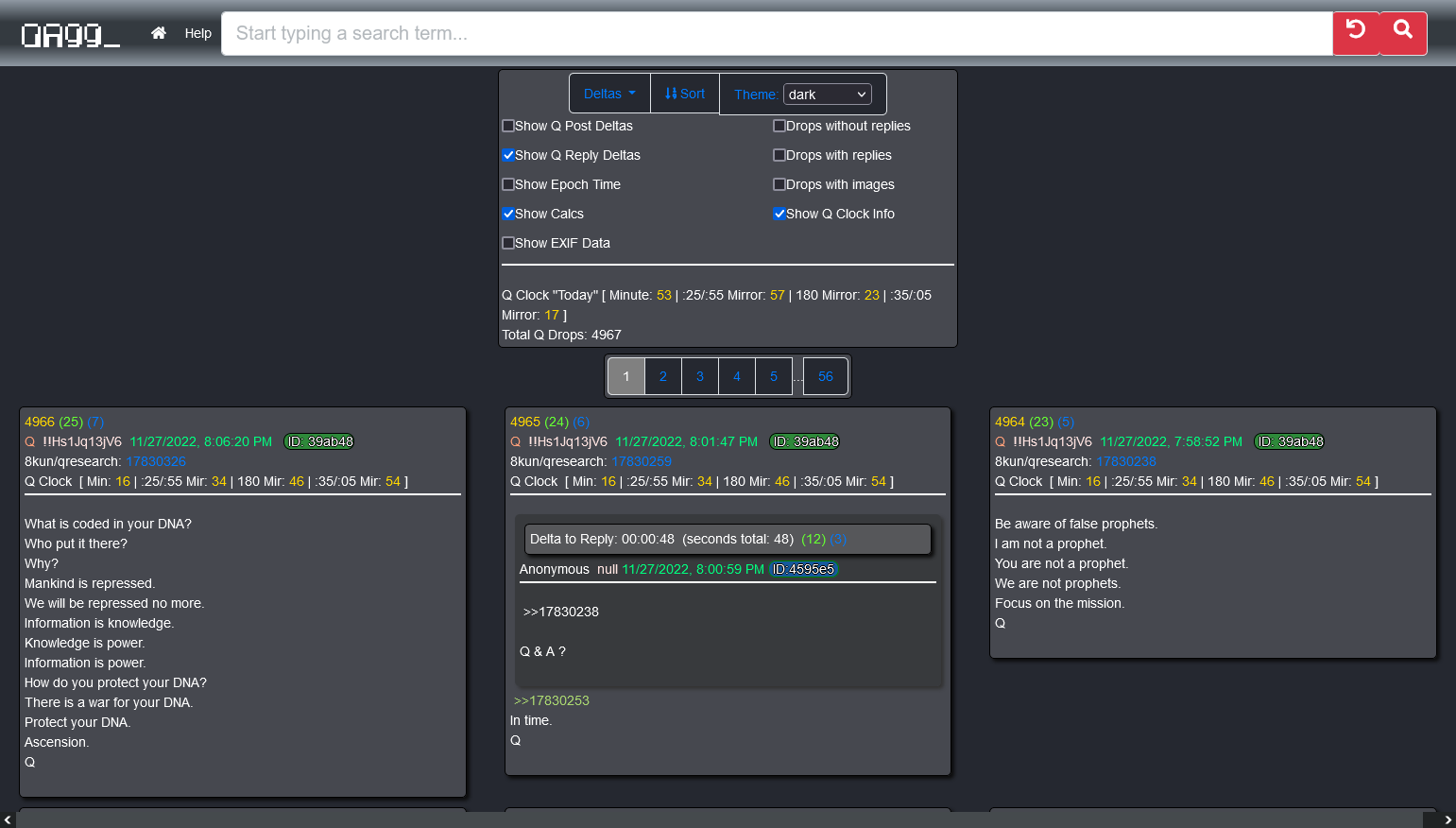
Task: Open post link 17830238 in drop 4964
Action: click(1126, 461)
